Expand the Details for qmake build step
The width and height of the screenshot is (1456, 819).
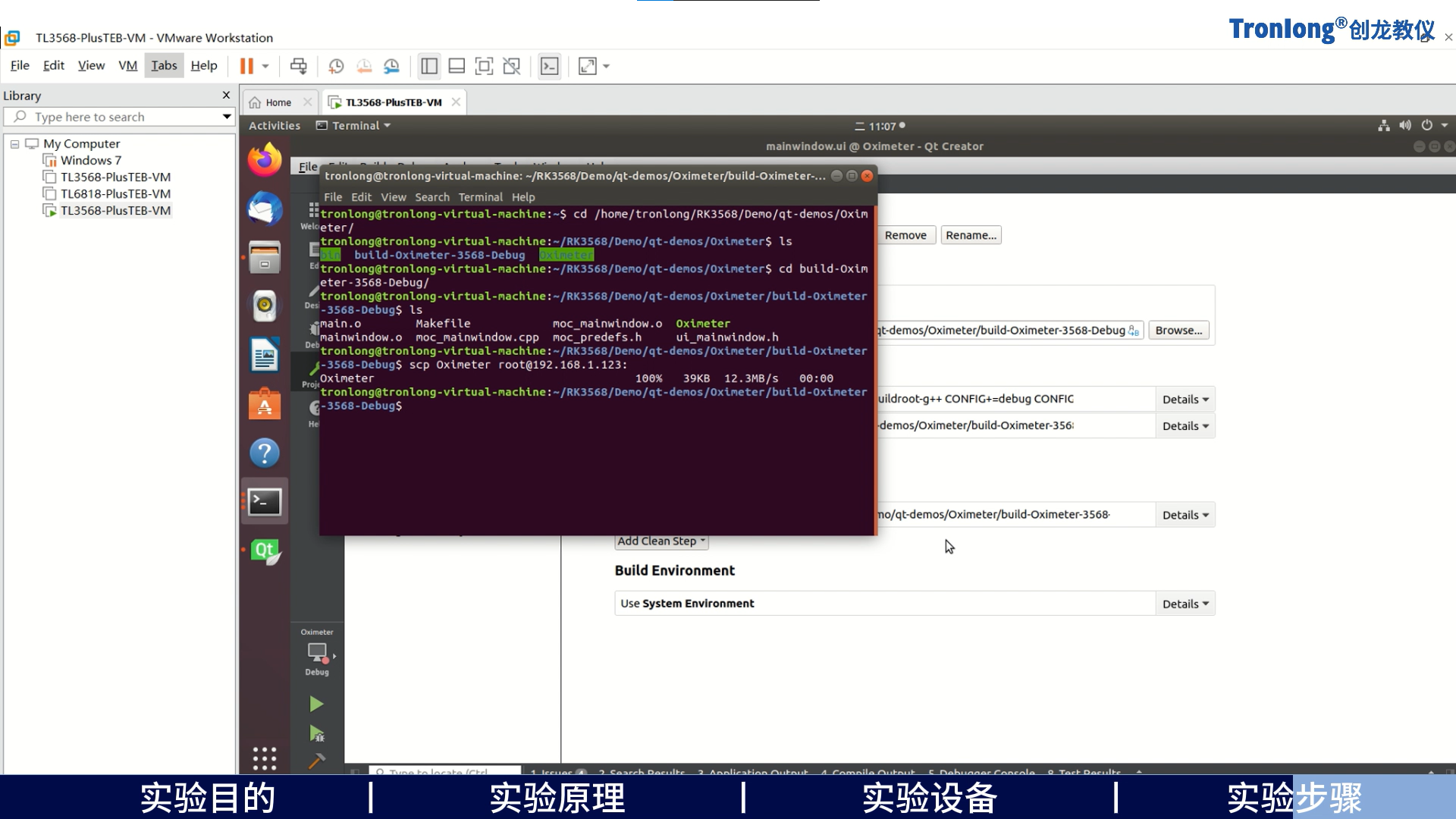tap(1184, 398)
